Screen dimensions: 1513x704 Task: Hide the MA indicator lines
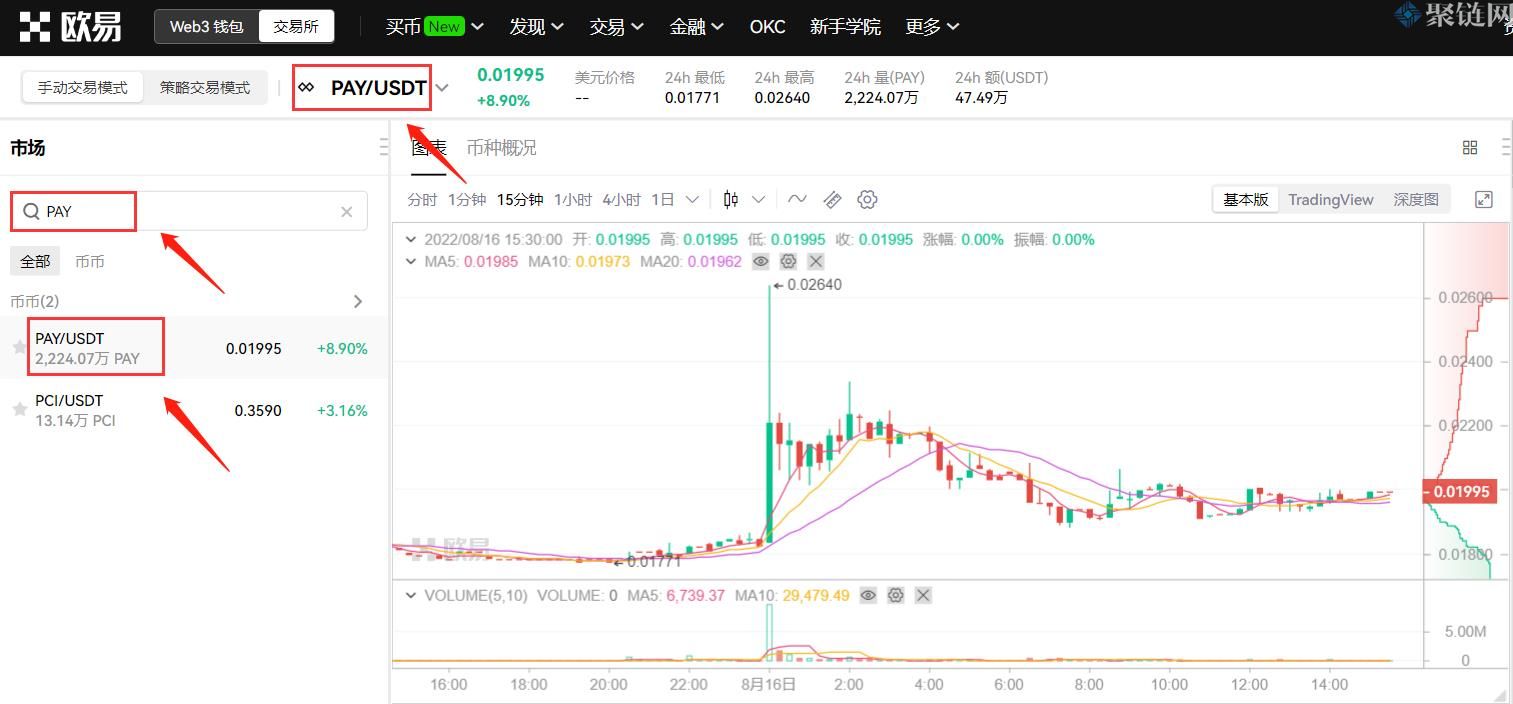pos(761,261)
